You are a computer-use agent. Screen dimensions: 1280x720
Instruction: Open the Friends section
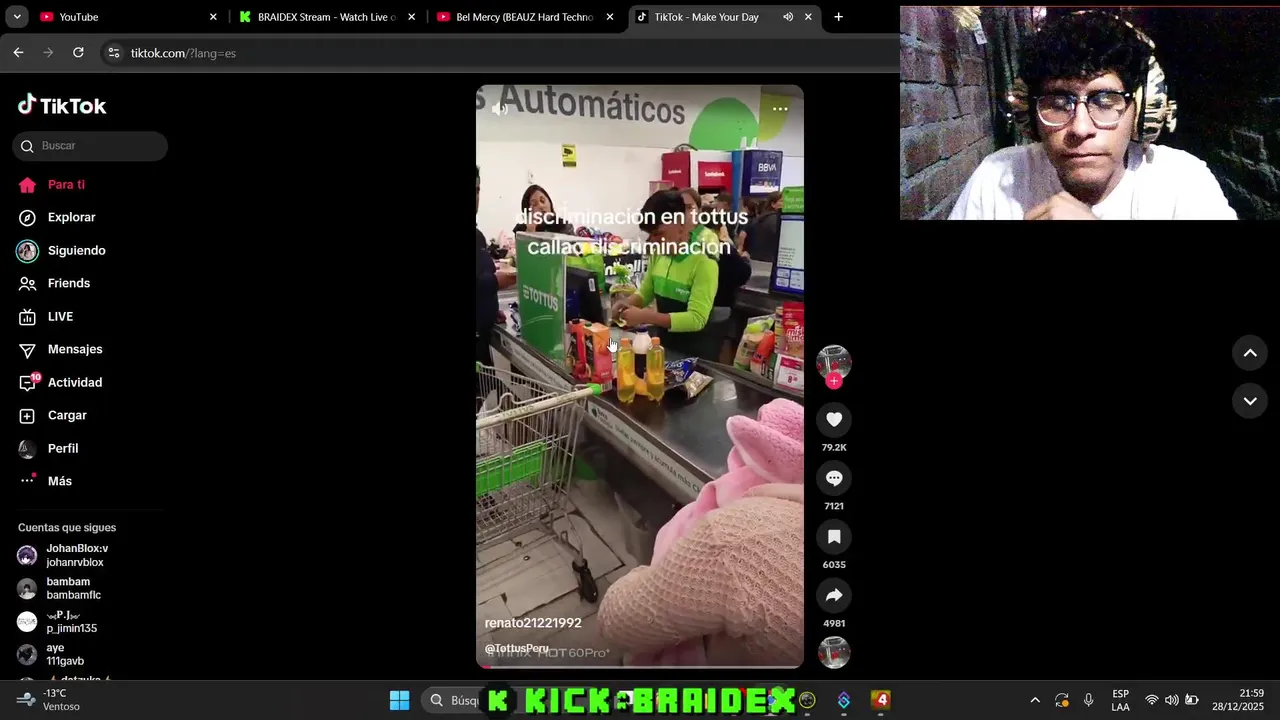pos(68,284)
